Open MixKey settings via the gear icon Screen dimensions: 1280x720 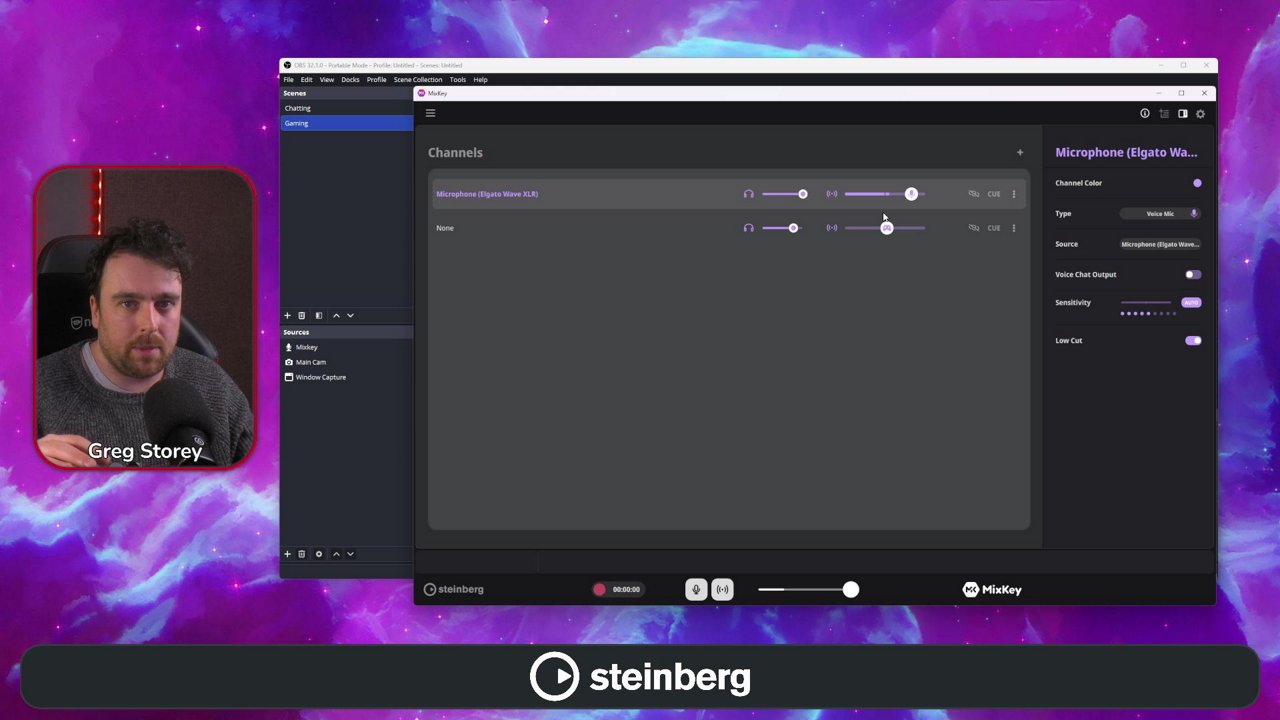click(x=1200, y=113)
